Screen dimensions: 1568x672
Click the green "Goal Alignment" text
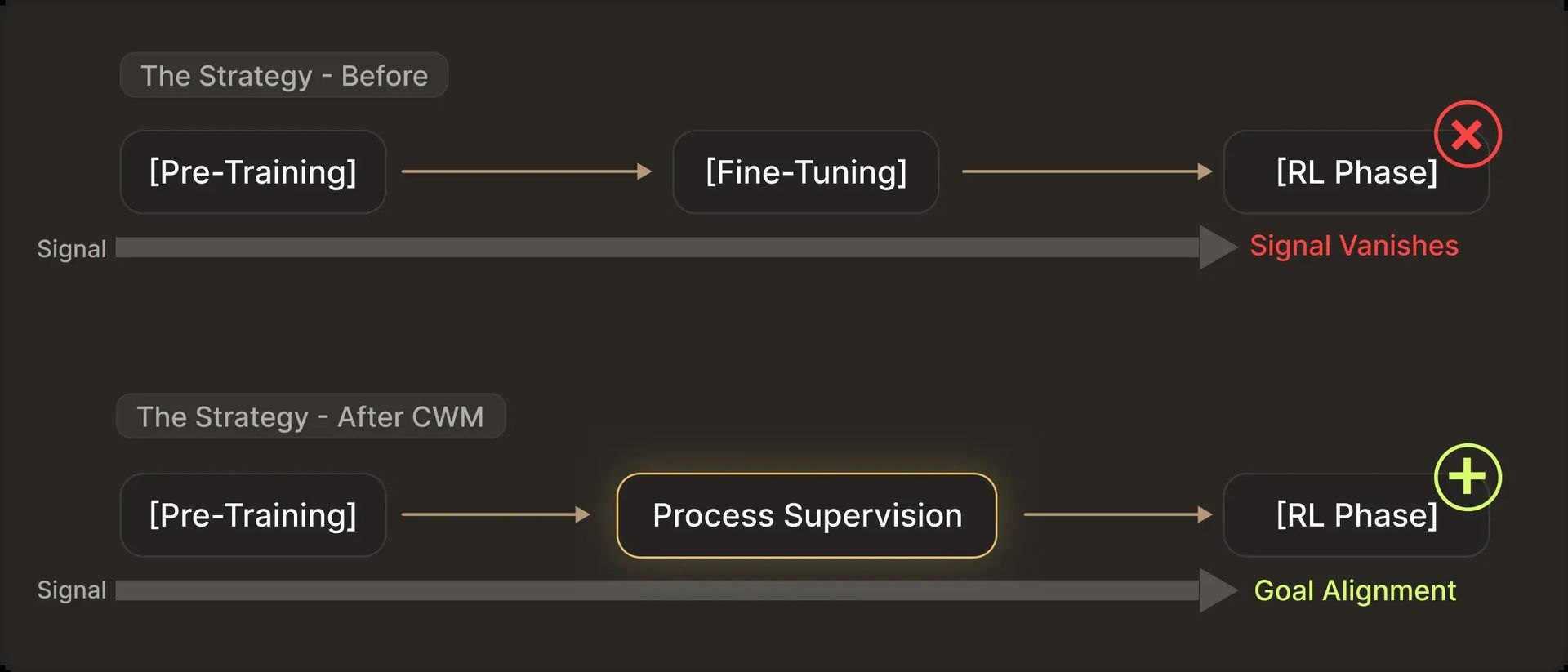pyautogui.click(x=1355, y=590)
